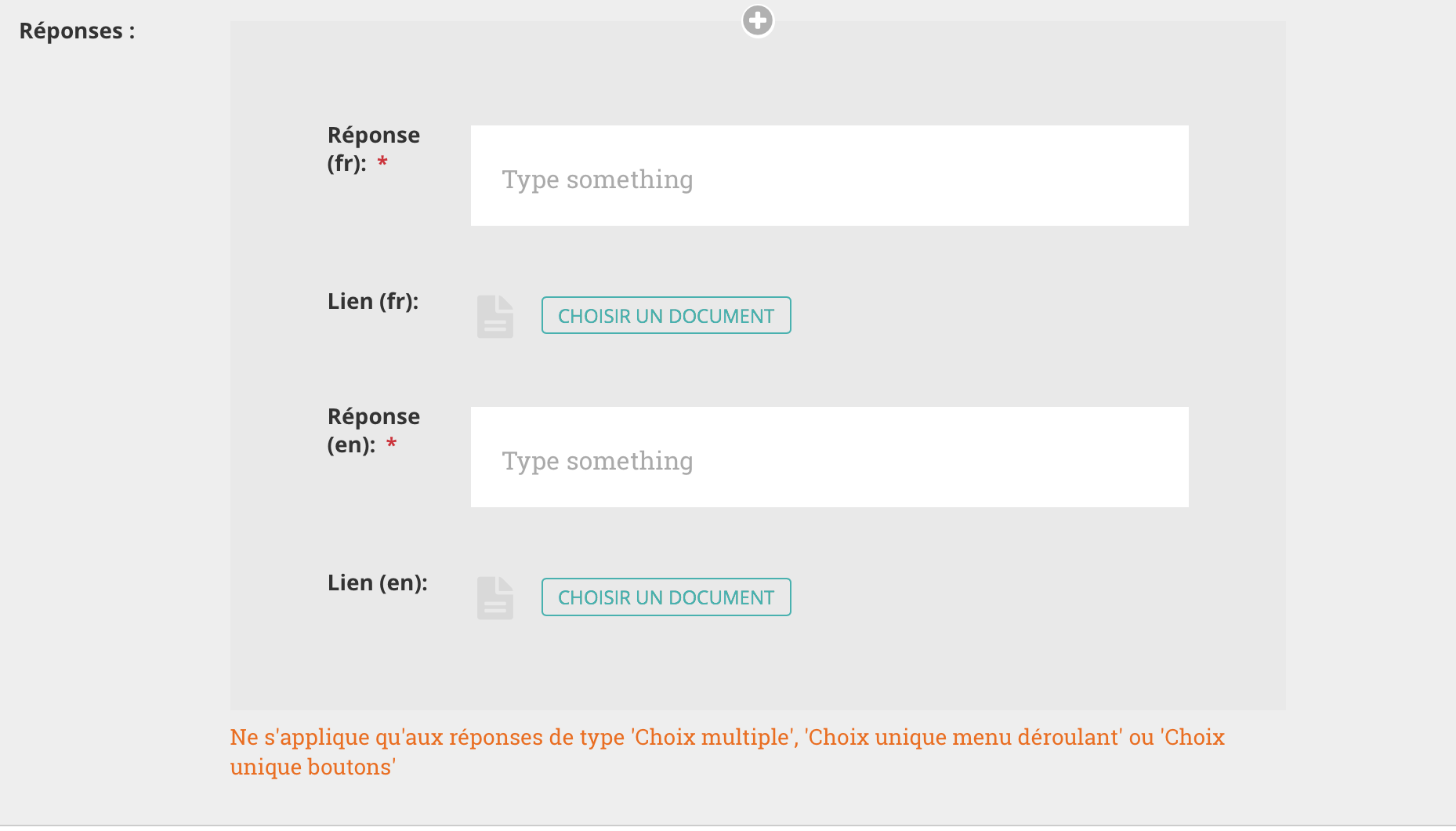Viewport: 1456px width, 831px height.
Task: Click the orange note about 'Choix multiple'
Action: [x=726, y=751]
